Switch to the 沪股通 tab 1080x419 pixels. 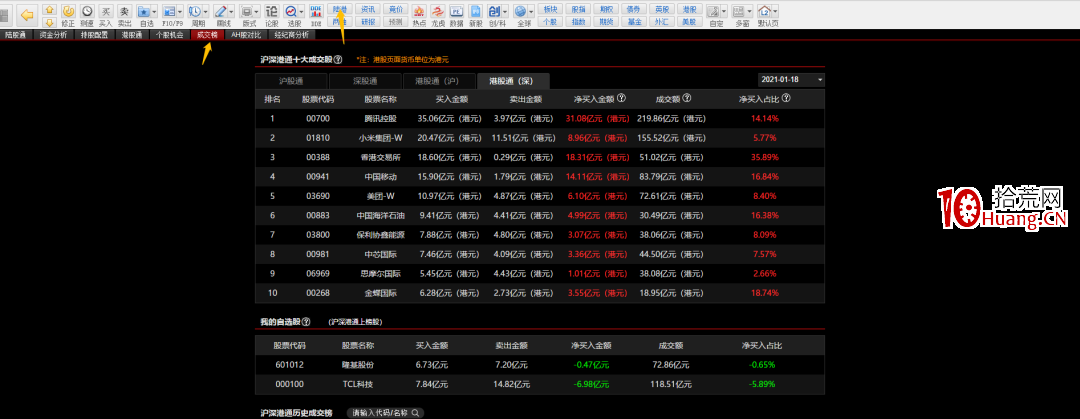[x=291, y=81]
